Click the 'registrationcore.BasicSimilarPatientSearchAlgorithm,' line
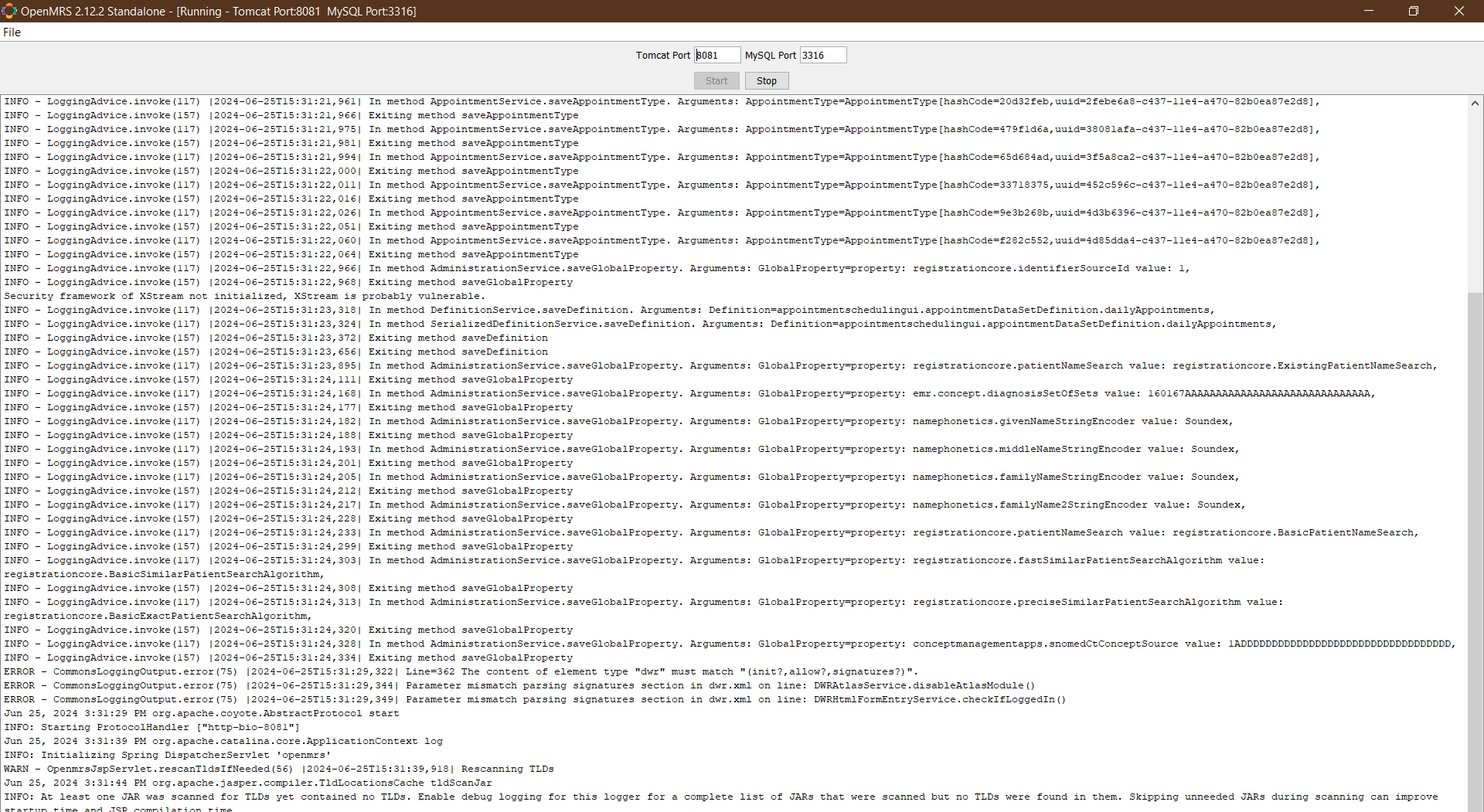This screenshot has width=1484, height=812. [x=164, y=575]
